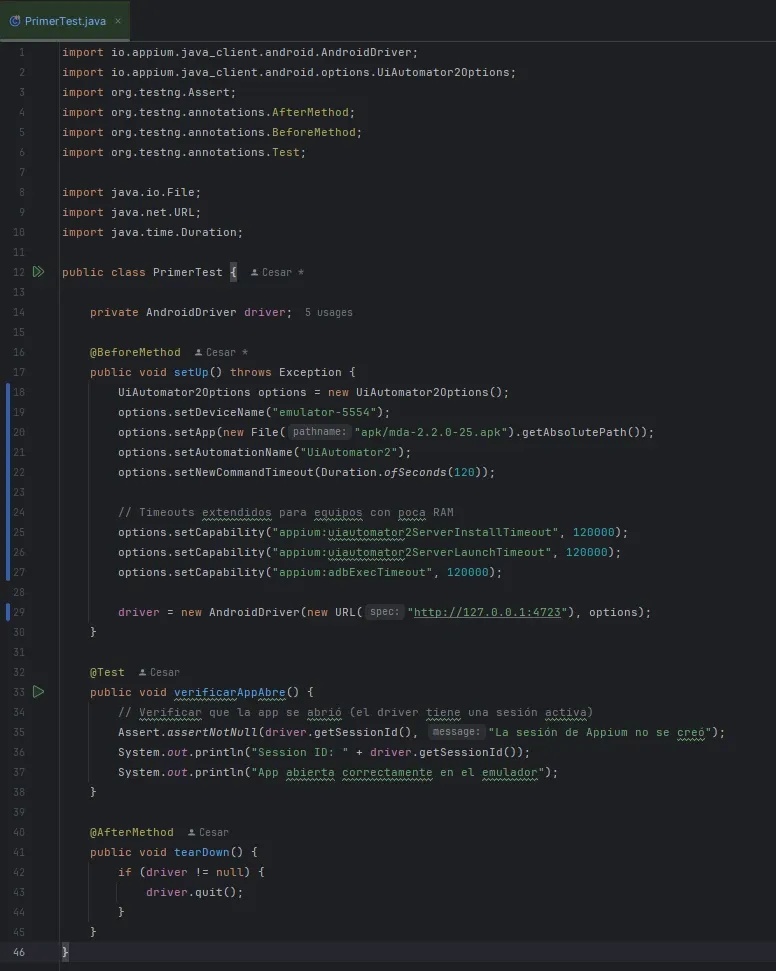Click the uiautomator2ServerLaunchTimeout capability string
This screenshot has height=971, width=776.
tap(412, 552)
